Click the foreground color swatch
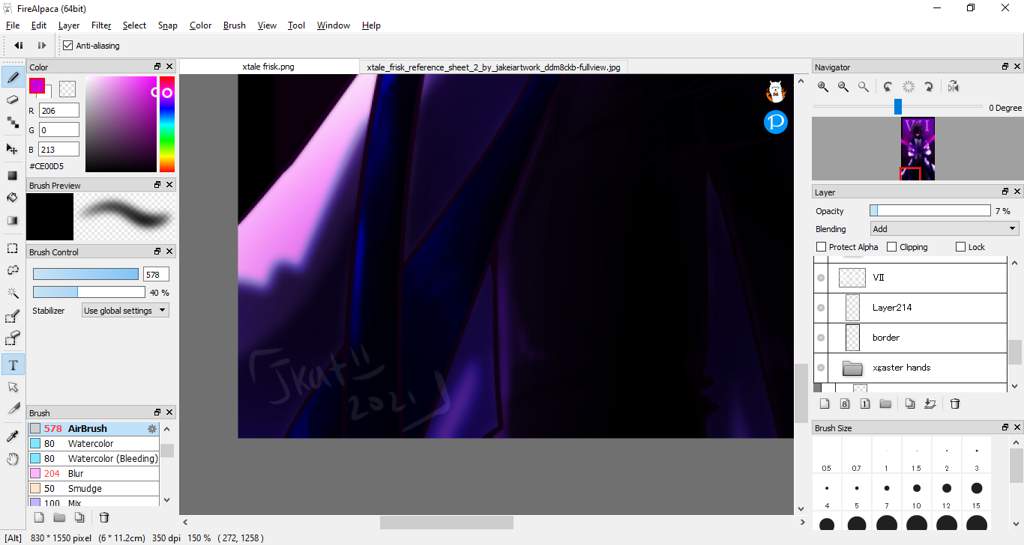Viewport: 1024px width, 545px height. click(x=37, y=86)
